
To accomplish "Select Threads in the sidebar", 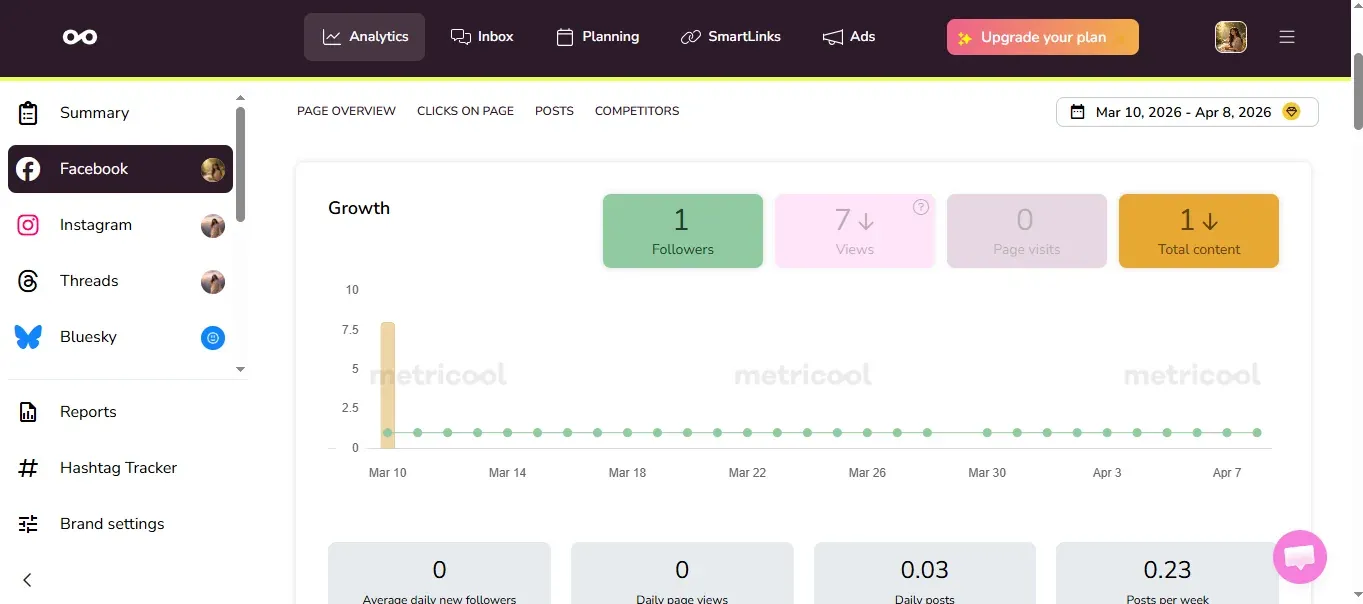I will (120, 281).
